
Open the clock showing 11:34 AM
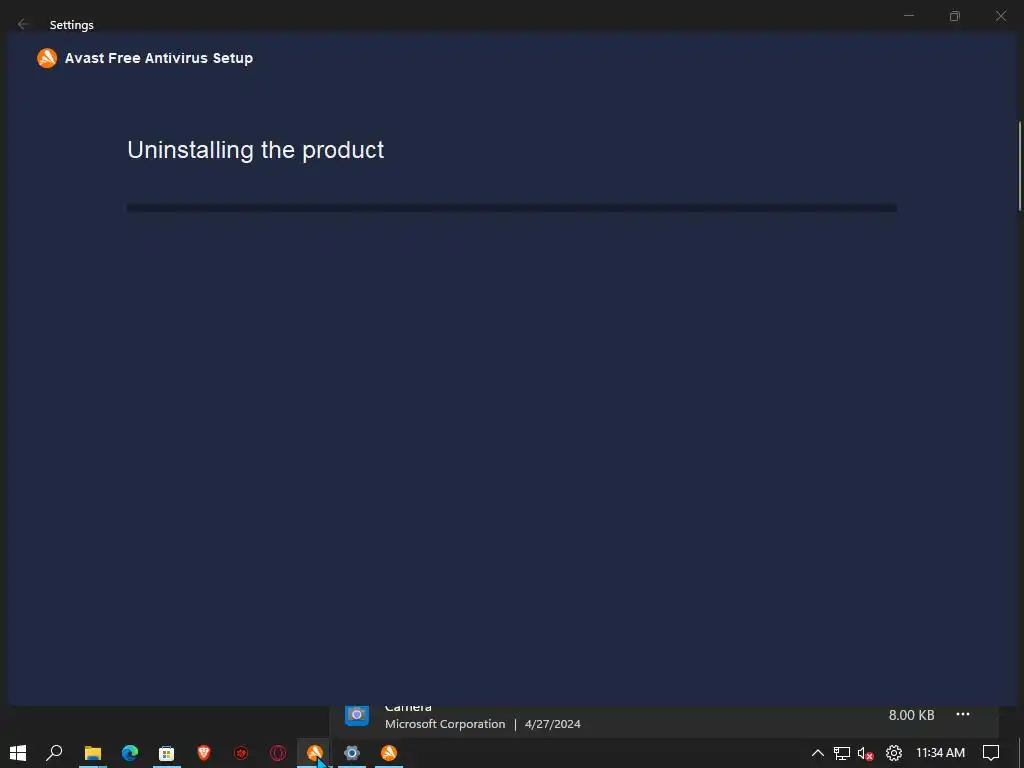pos(940,753)
